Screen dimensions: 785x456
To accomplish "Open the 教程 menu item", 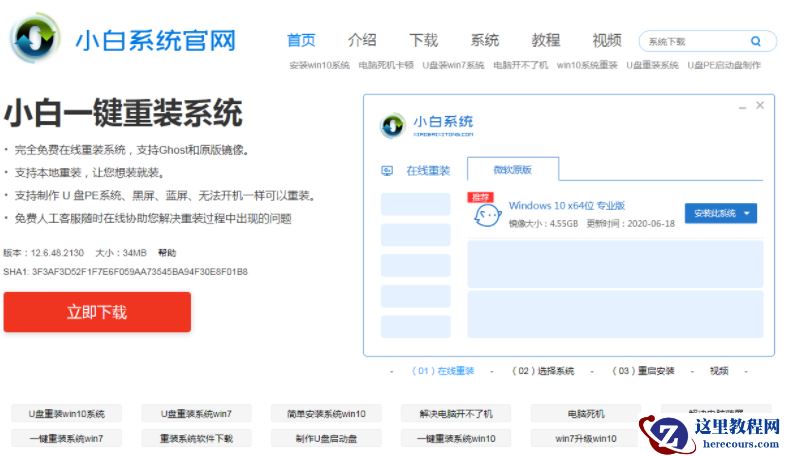I will click(x=546, y=40).
